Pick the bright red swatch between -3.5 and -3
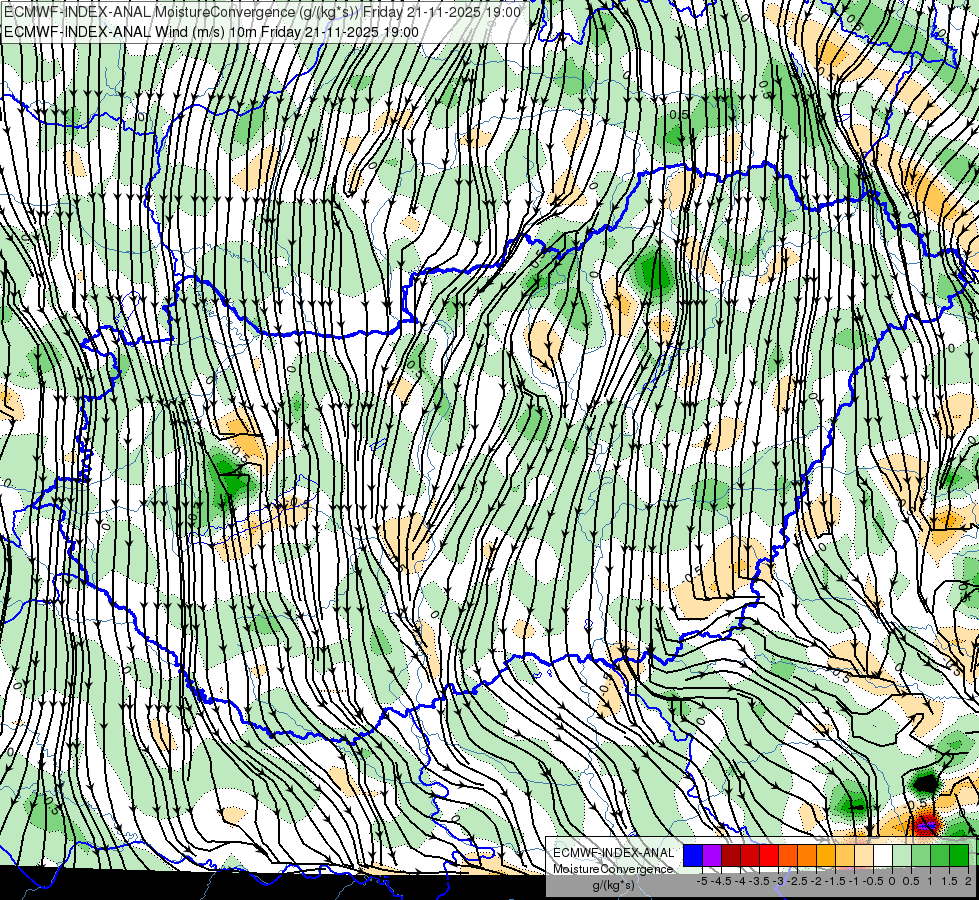Image resolution: width=979 pixels, height=900 pixels. pyautogui.click(x=769, y=856)
